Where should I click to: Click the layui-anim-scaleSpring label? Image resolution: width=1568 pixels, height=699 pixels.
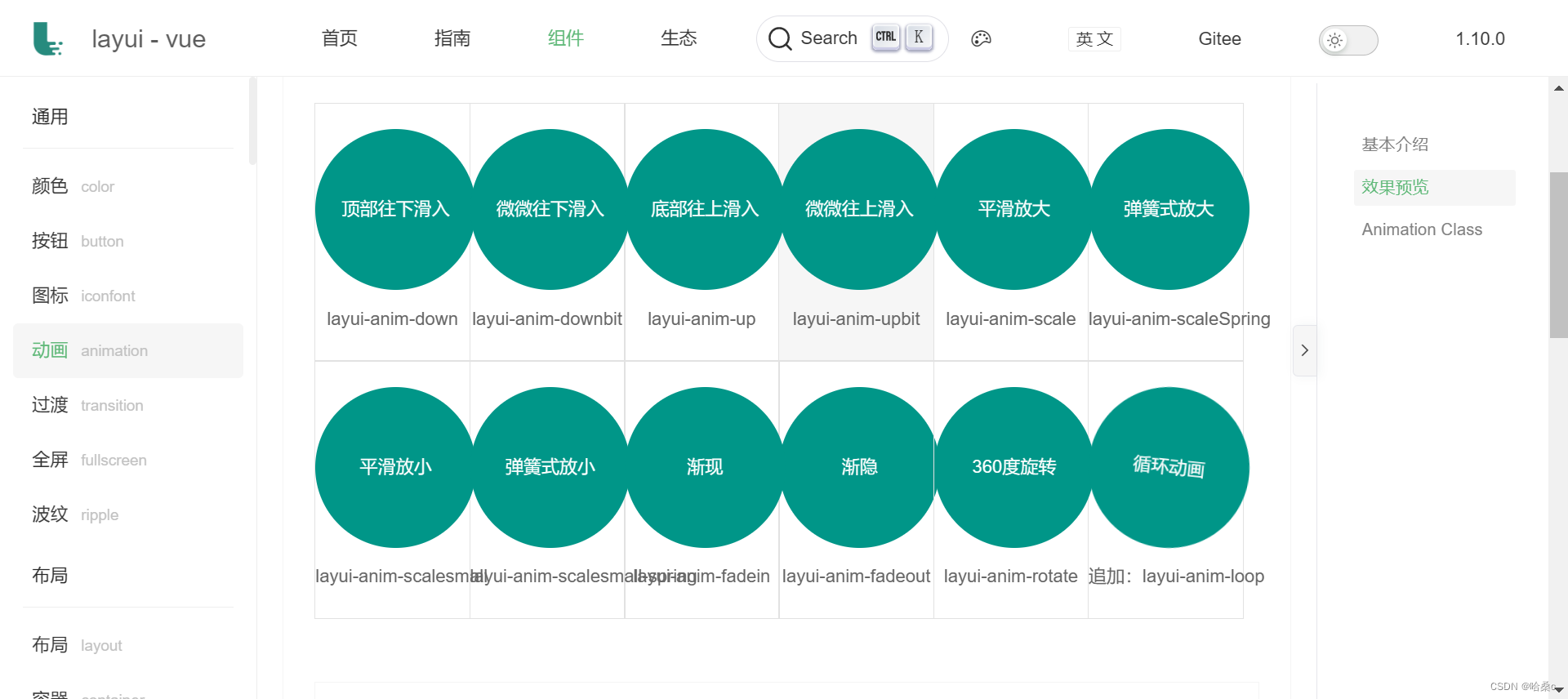1179,318
